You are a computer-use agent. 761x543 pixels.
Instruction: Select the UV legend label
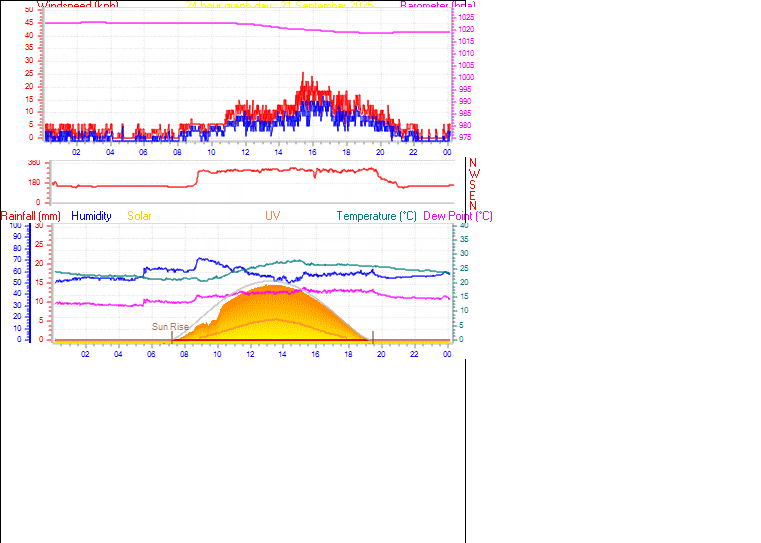pyautogui.click(x=273, y=216)
